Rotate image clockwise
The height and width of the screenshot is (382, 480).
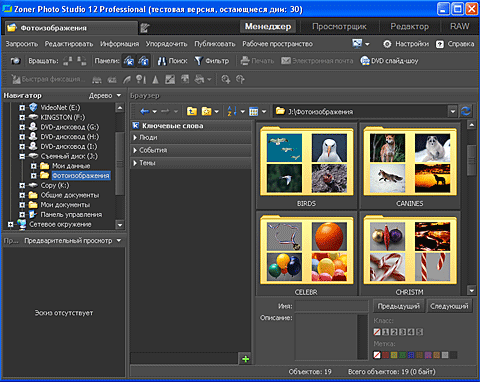[x=82, y=61]
